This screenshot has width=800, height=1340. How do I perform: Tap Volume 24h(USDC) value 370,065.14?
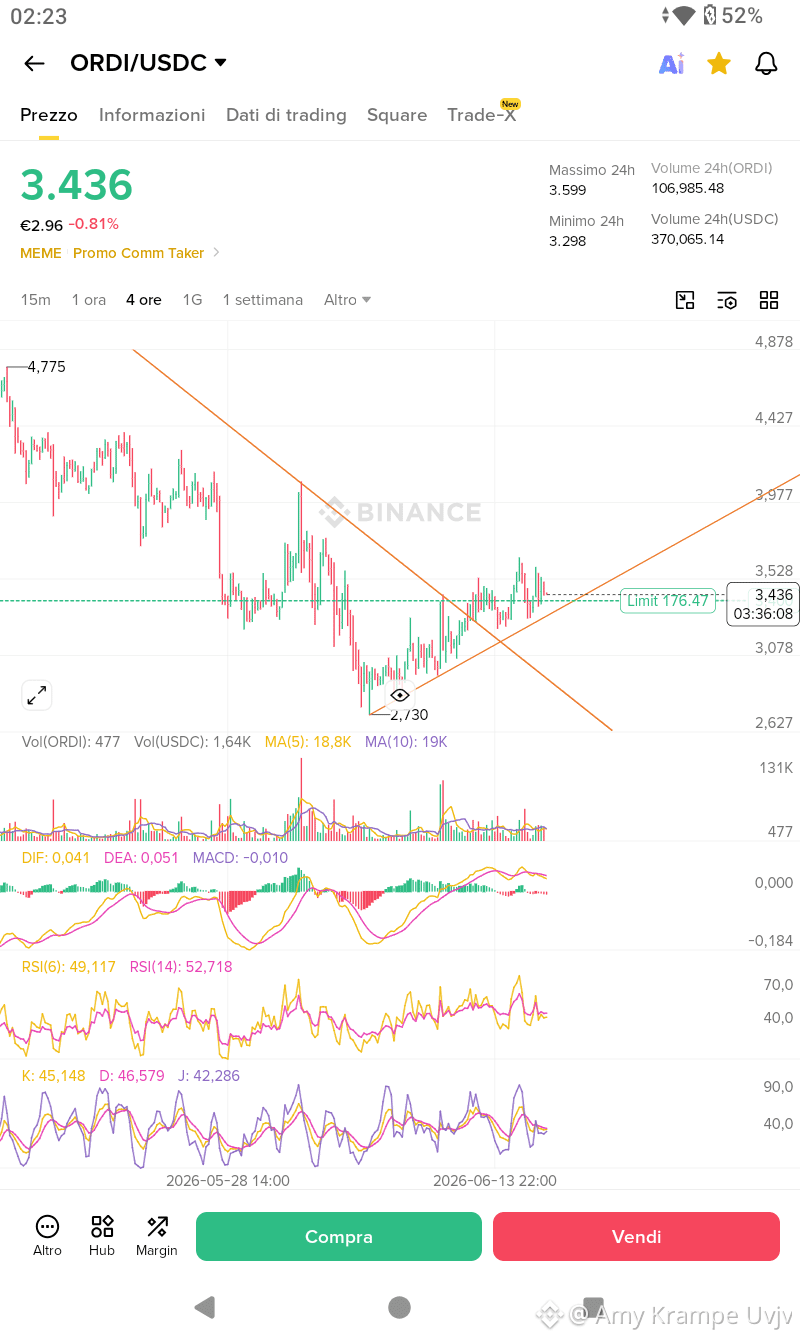[688, 239]
